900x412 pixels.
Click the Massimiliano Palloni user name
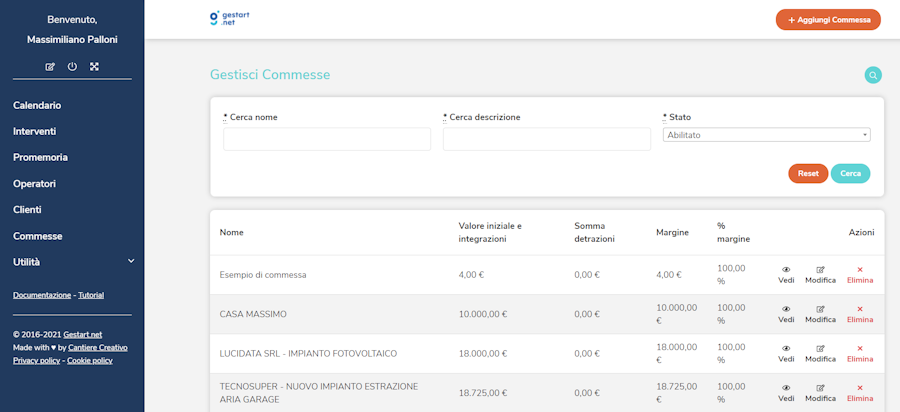pyautogui.click(x=72, y=40)
